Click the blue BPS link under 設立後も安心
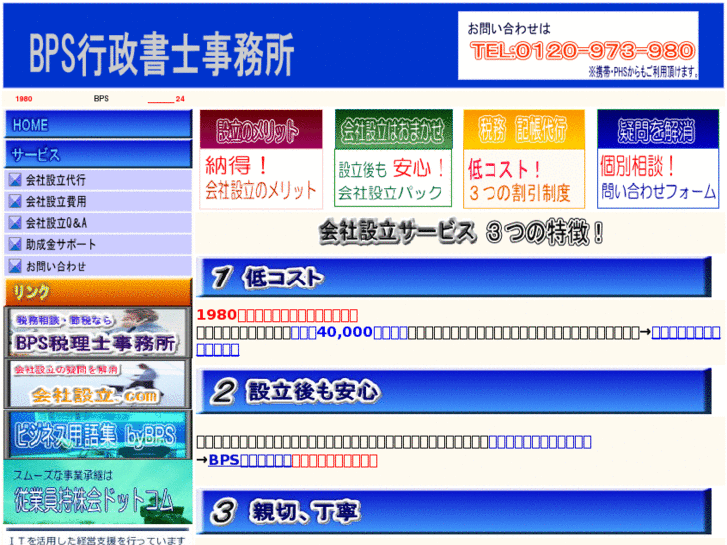 250,460
